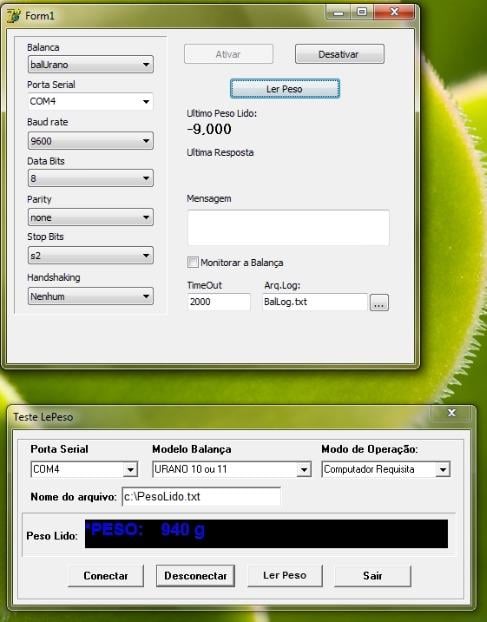This screenshot has width=487, height=622.
Task: Open the log file browse button (...)
Action: point(379,303)
